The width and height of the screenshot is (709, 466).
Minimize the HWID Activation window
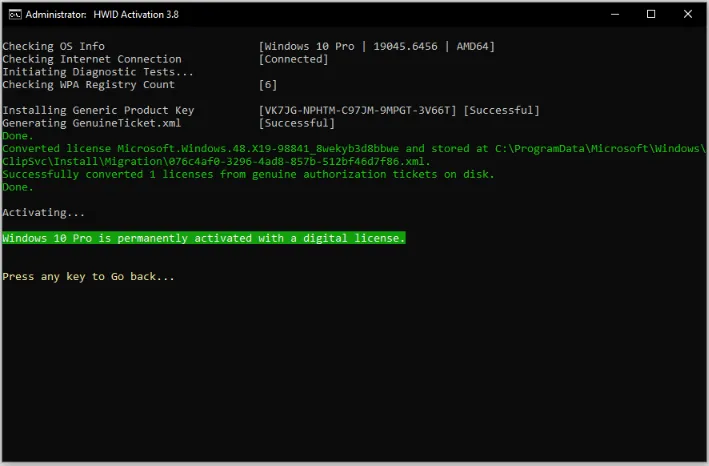(614, 14)
